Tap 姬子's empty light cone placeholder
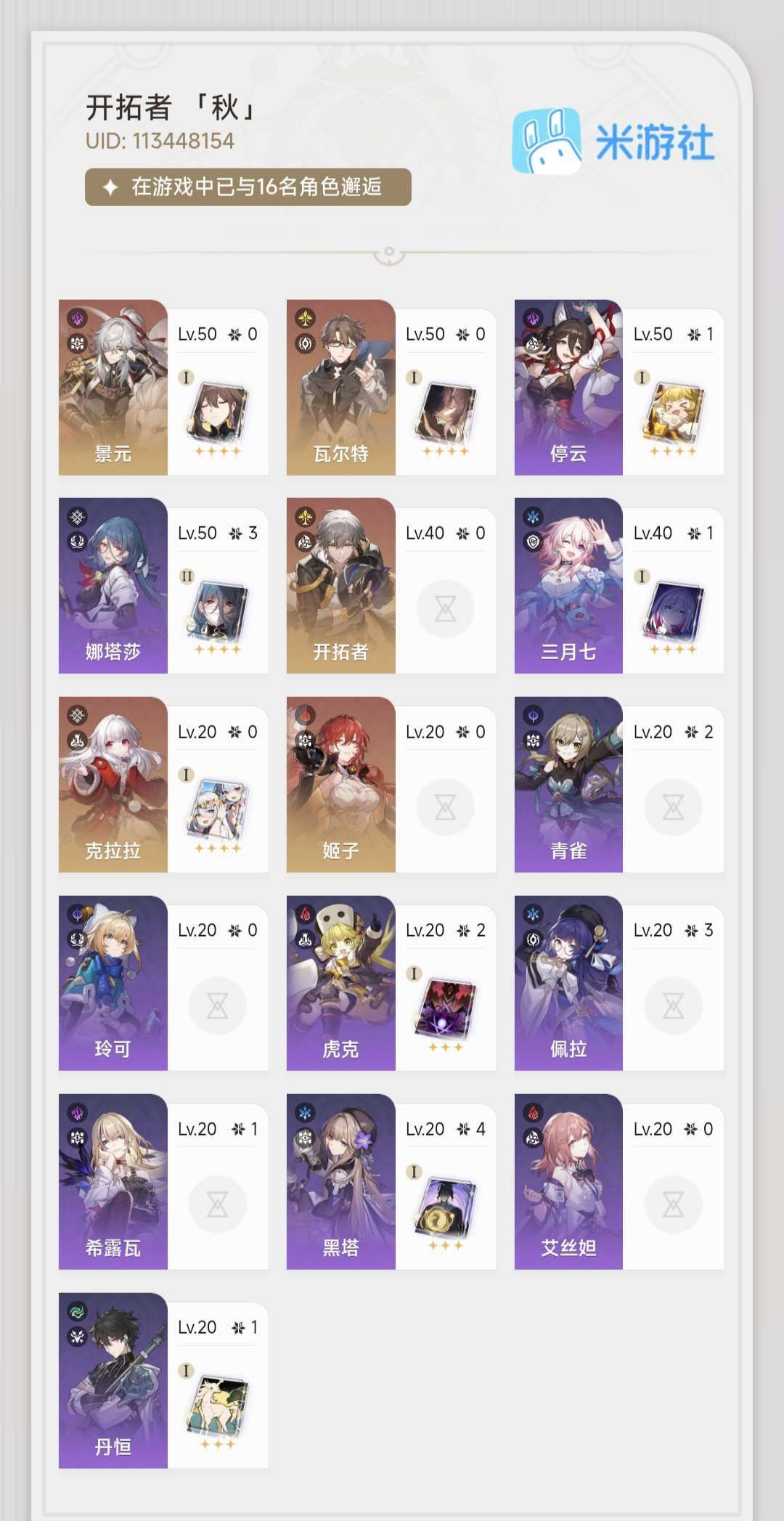 (445, 807)
